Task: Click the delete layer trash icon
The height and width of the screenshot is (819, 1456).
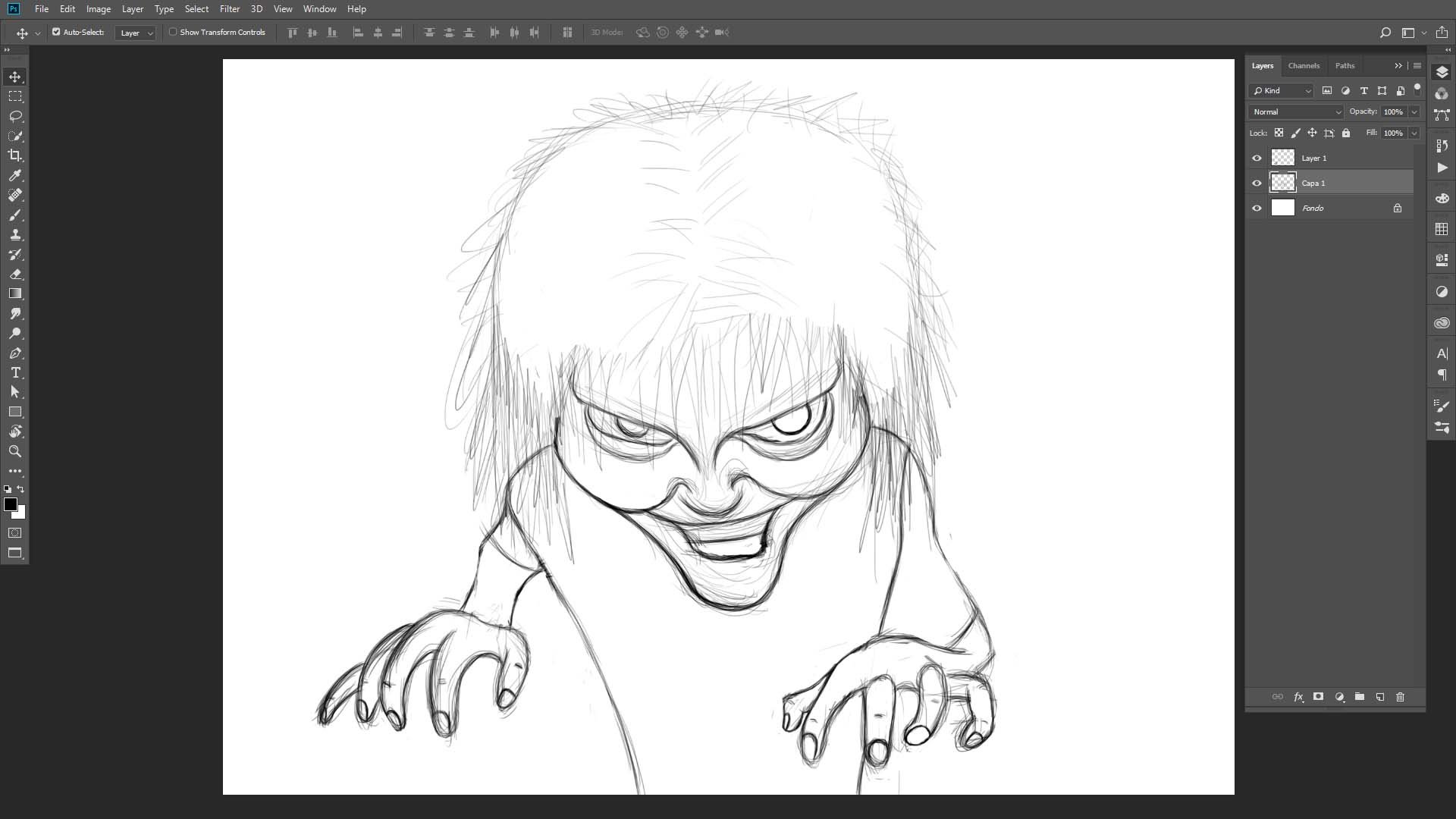Action: 1400,697
